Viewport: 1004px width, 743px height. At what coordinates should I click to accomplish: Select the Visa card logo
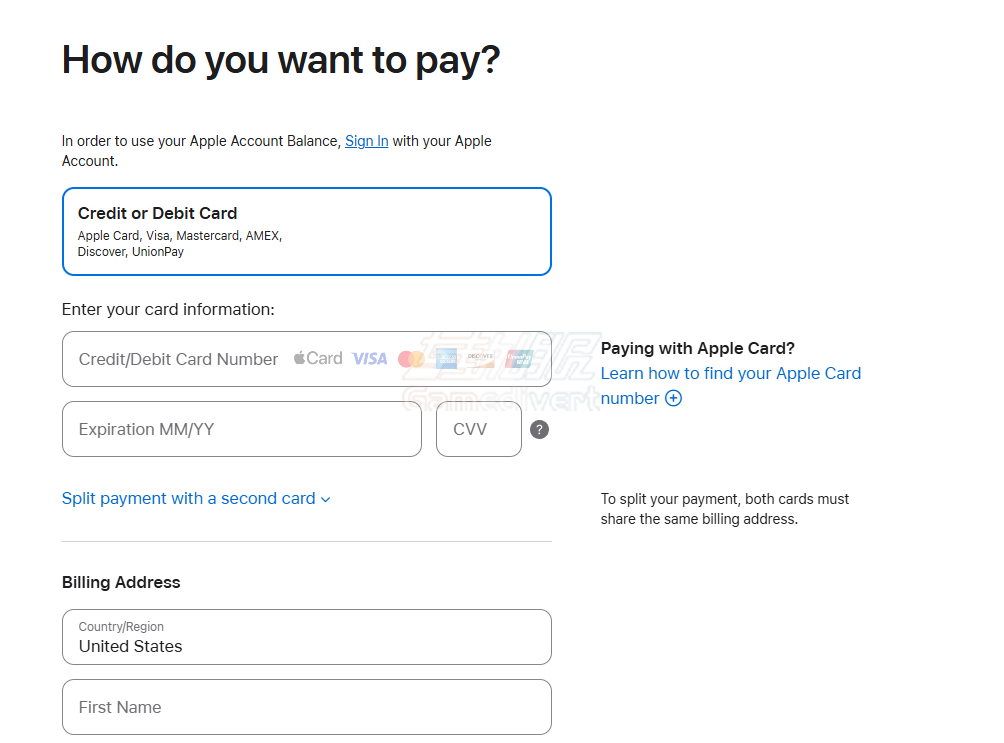pyautogui.click(x=369, y=358)
